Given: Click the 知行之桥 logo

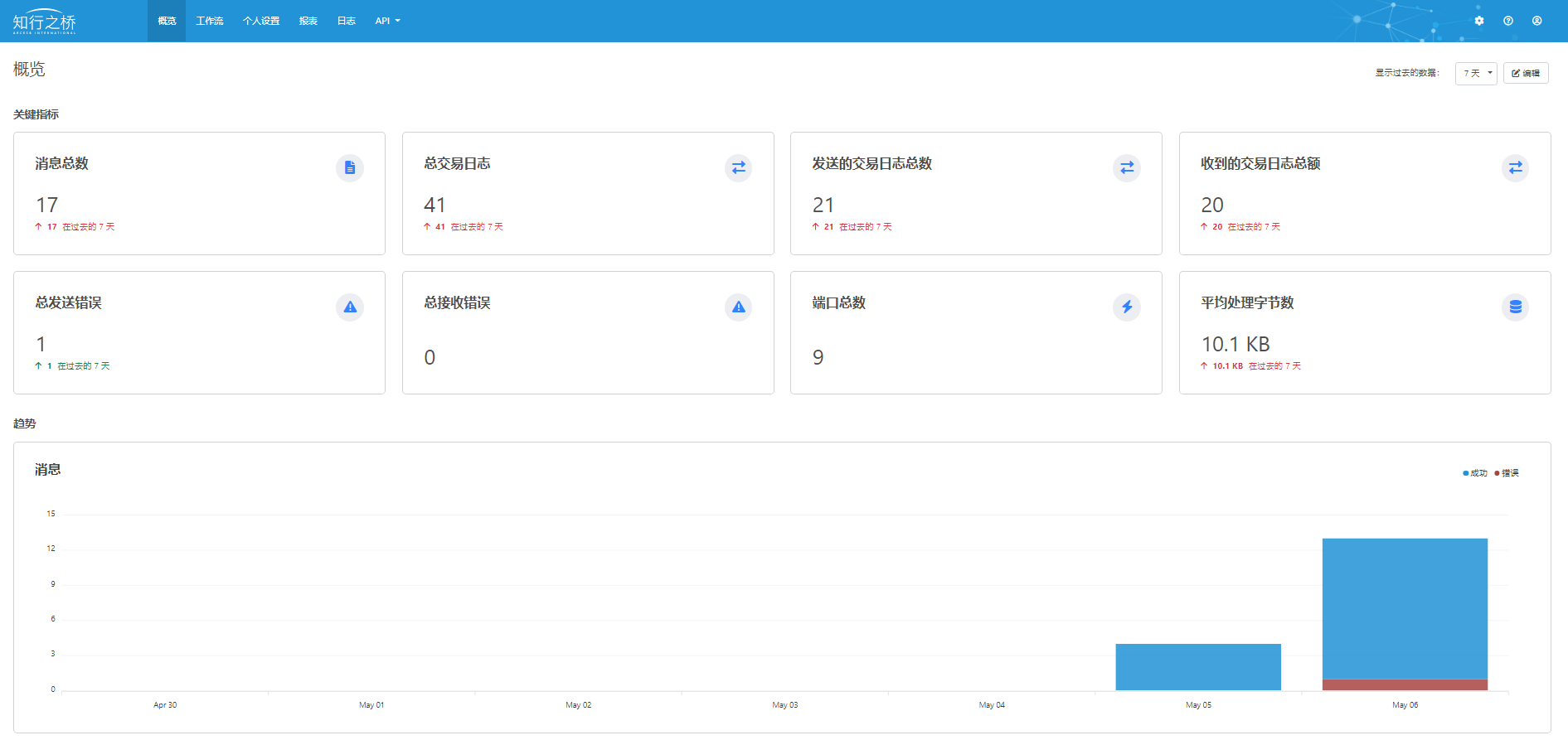Looking at the screenshot, I should [x=45, y=22].
